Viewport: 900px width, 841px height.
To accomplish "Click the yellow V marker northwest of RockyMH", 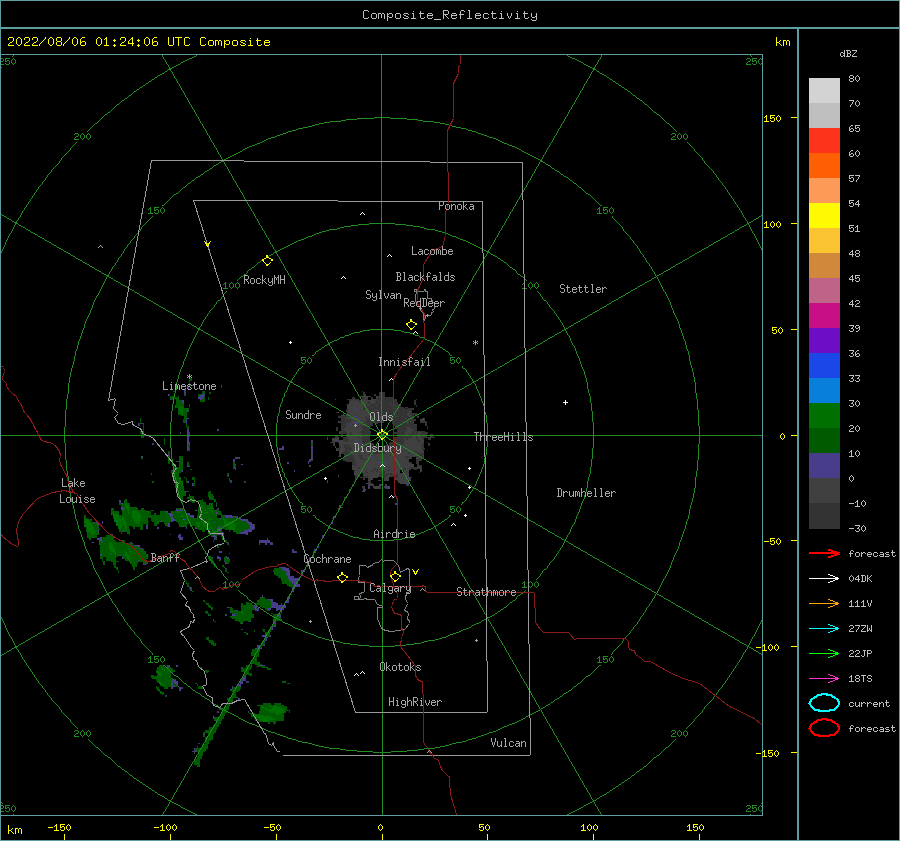I will click(208, 244).
